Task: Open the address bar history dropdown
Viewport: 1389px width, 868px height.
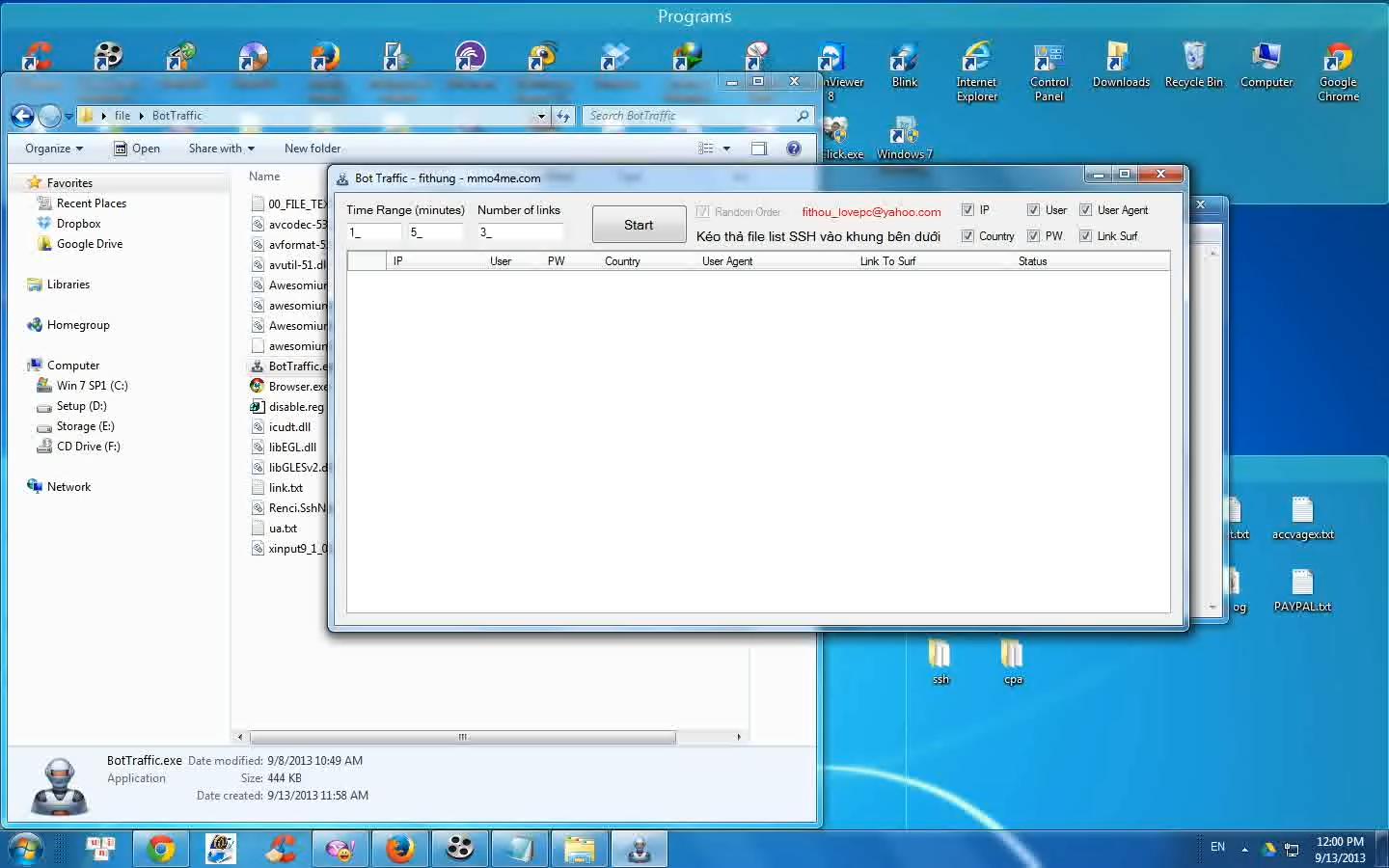Action: pos(541,116)
